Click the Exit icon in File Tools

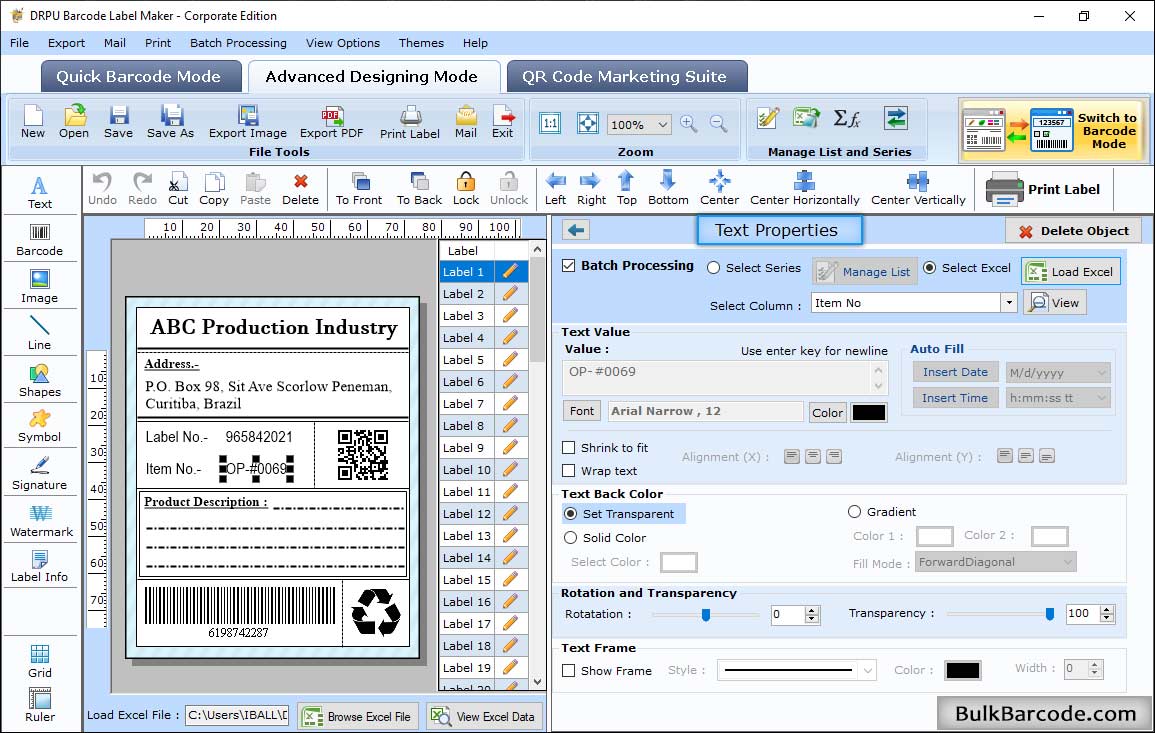click(502, 122)
